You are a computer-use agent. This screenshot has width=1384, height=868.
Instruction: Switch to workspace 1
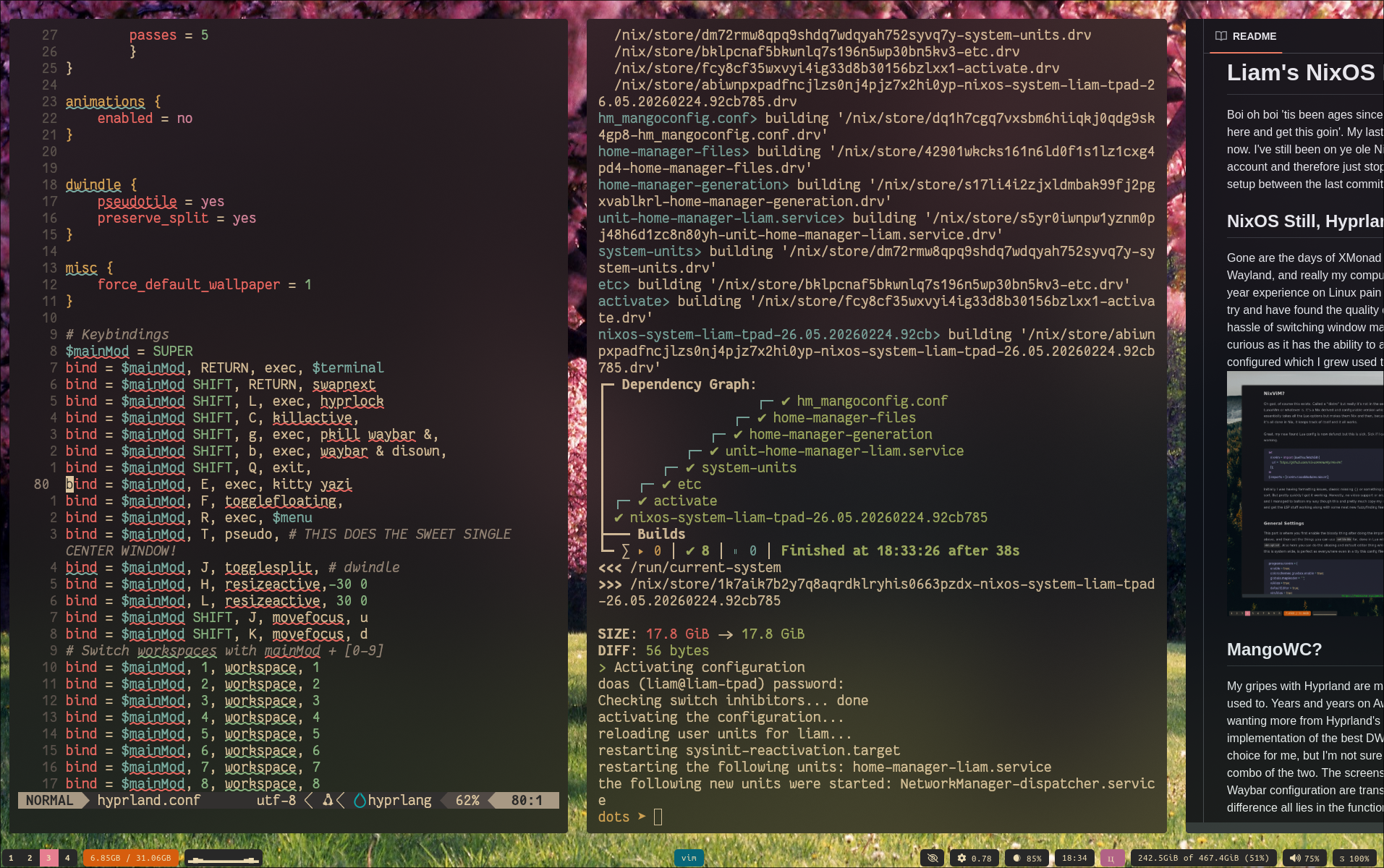11,858
